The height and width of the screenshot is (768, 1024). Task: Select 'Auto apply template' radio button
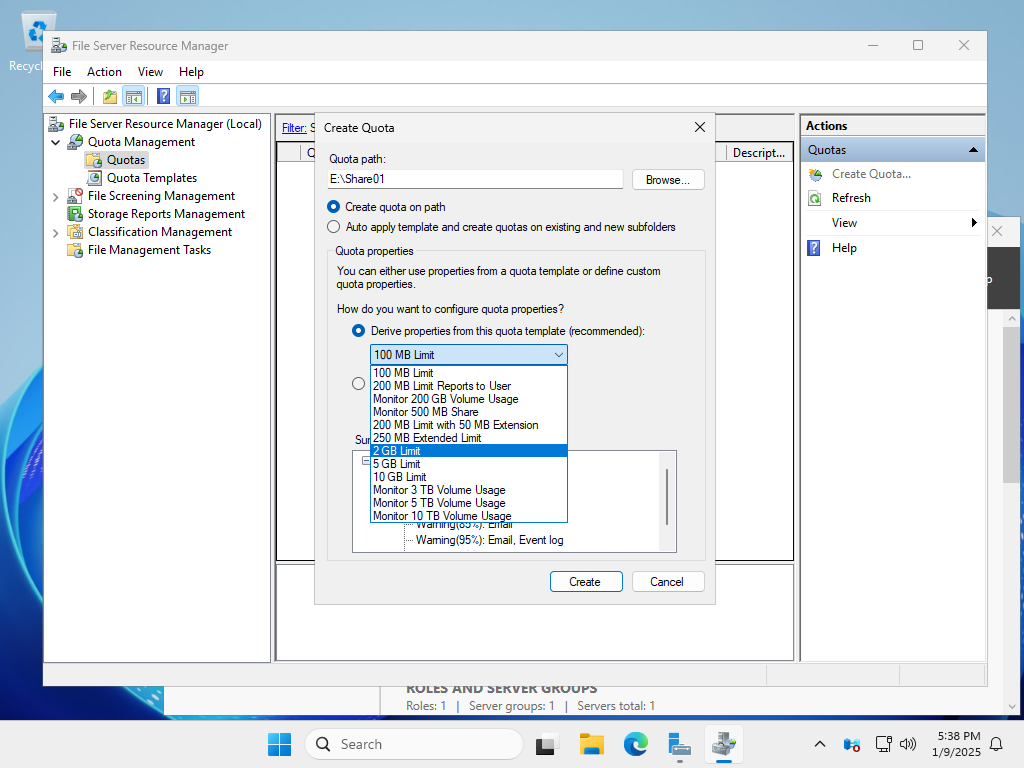click(x=333, y=227)
